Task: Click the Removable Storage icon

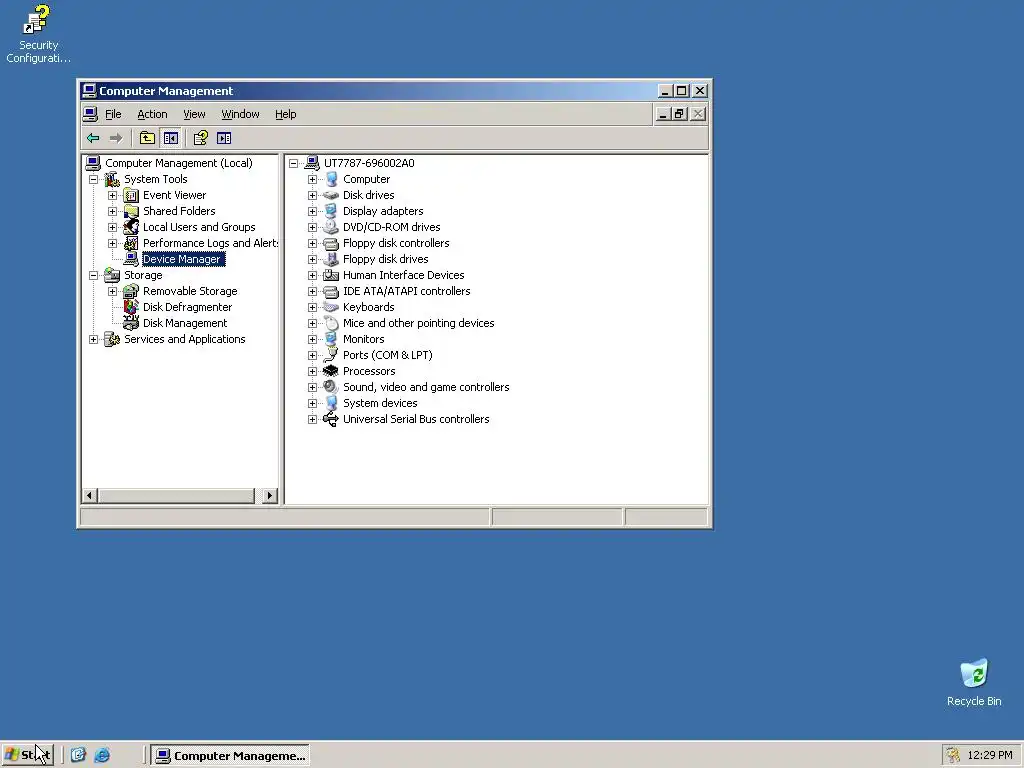Action: [131, 291]
